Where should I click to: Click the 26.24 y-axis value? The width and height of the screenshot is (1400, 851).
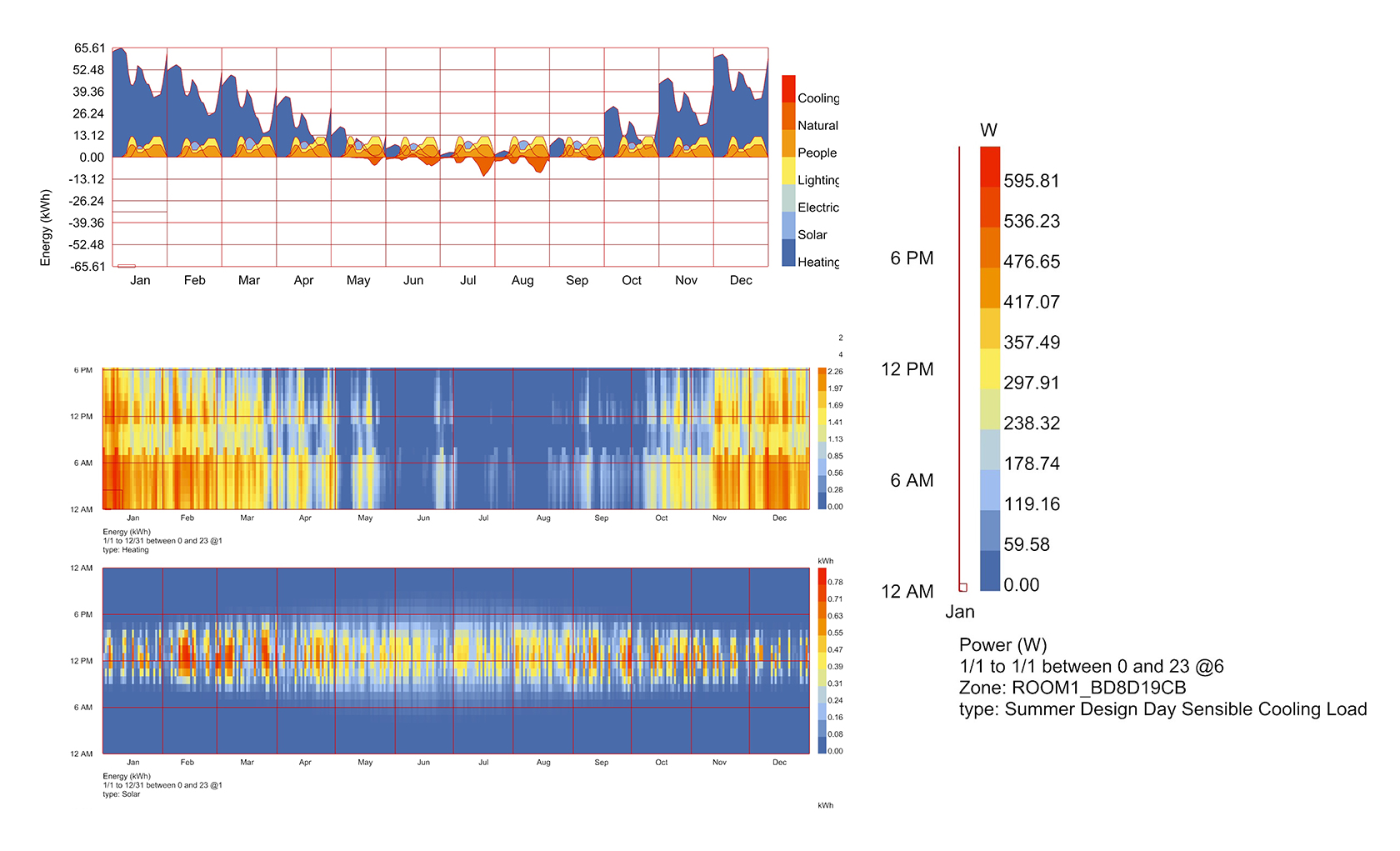(x=89, y=113)
